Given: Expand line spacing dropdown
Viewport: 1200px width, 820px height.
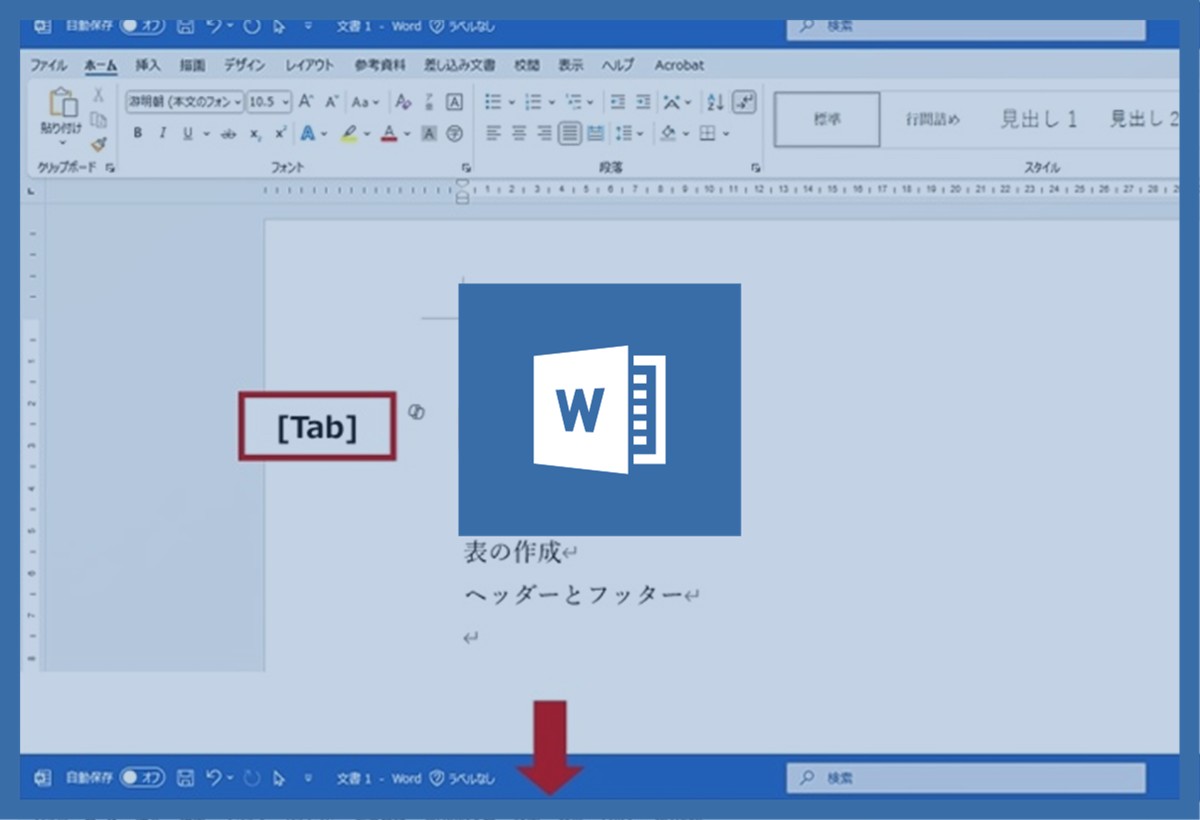Looking at the screenshot, I should coord(629,133).
